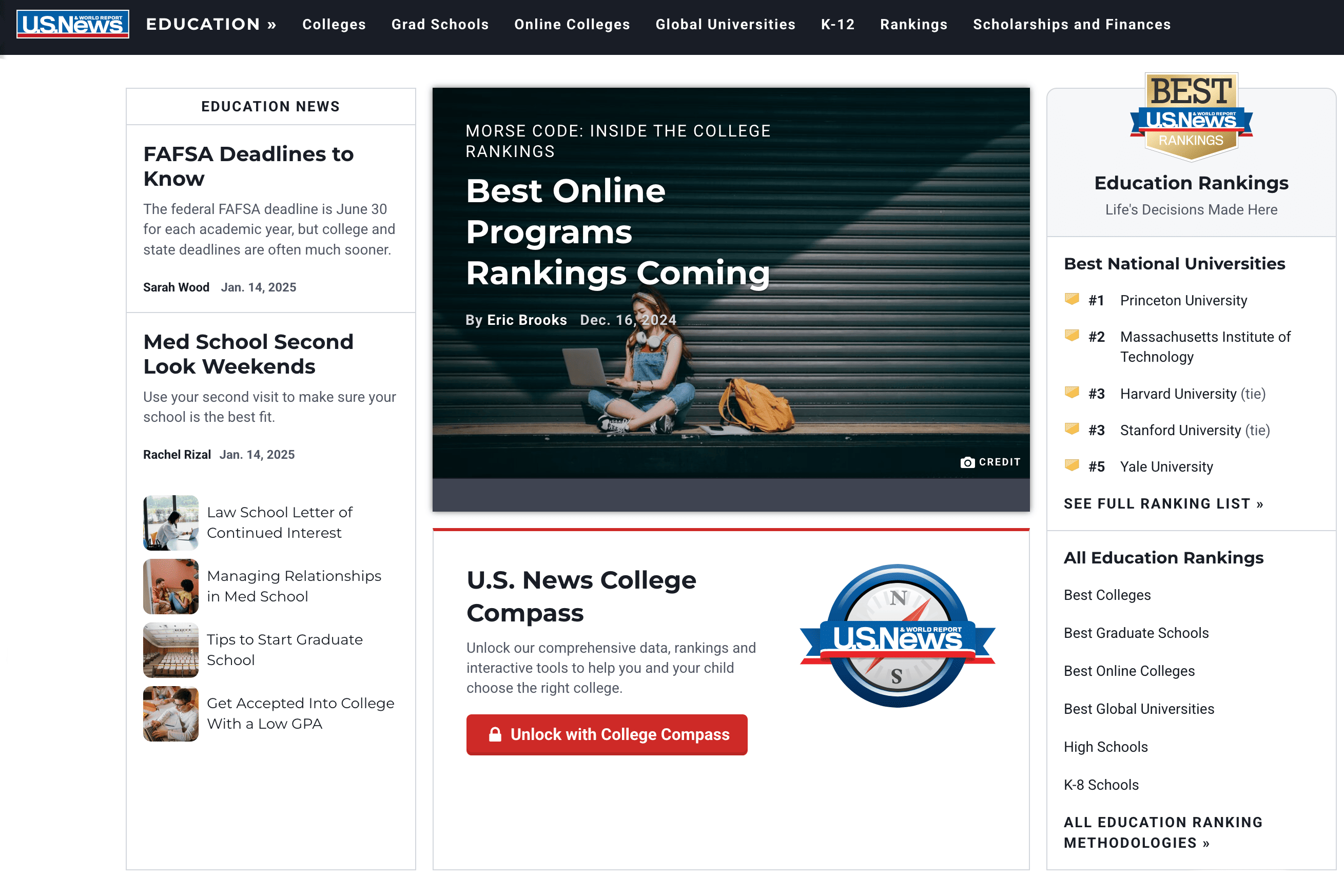Open Law School Letter of Continued Interest

pos(280,522)
